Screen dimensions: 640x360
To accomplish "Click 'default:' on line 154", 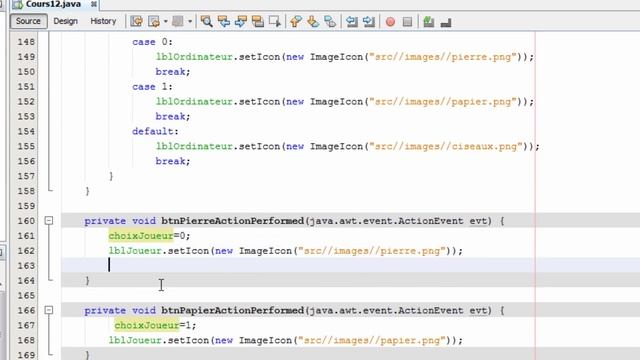I will (x=155, y=131).
